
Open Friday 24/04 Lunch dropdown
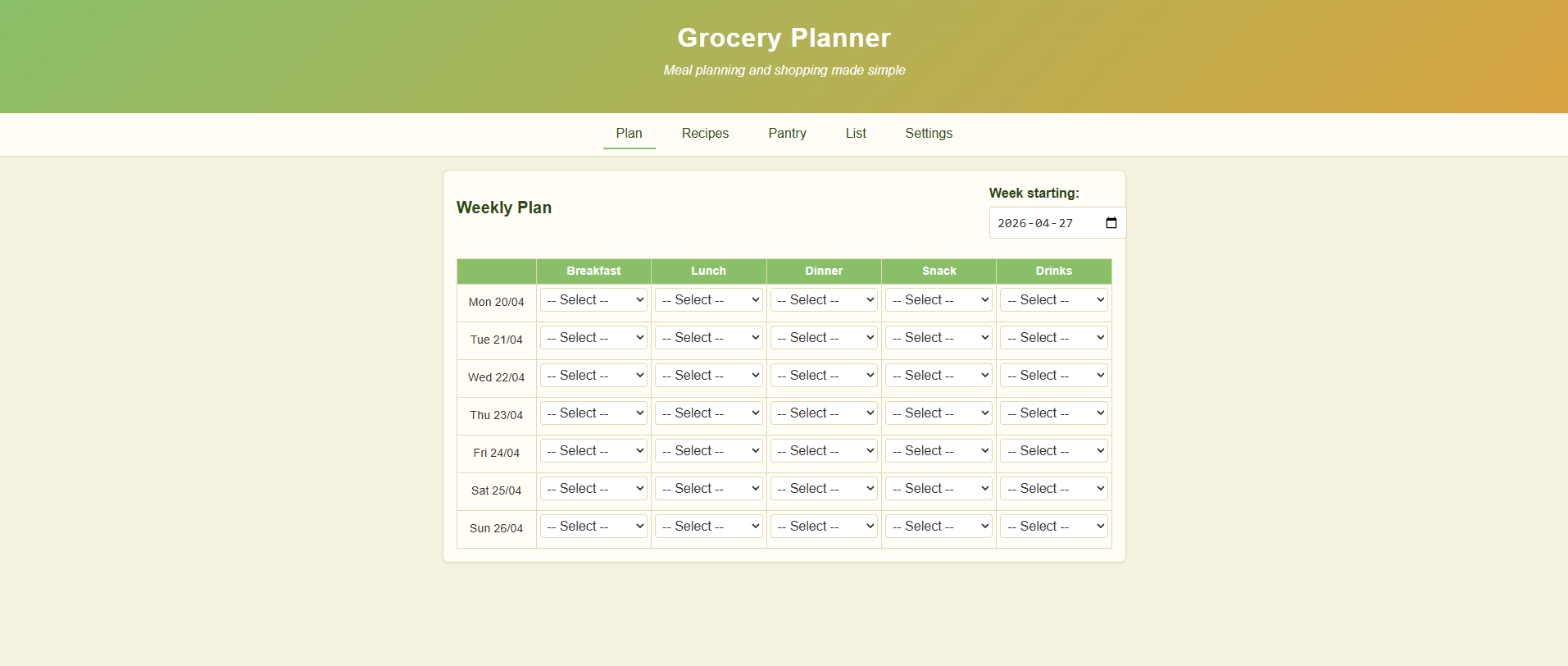tap(709, 451)
